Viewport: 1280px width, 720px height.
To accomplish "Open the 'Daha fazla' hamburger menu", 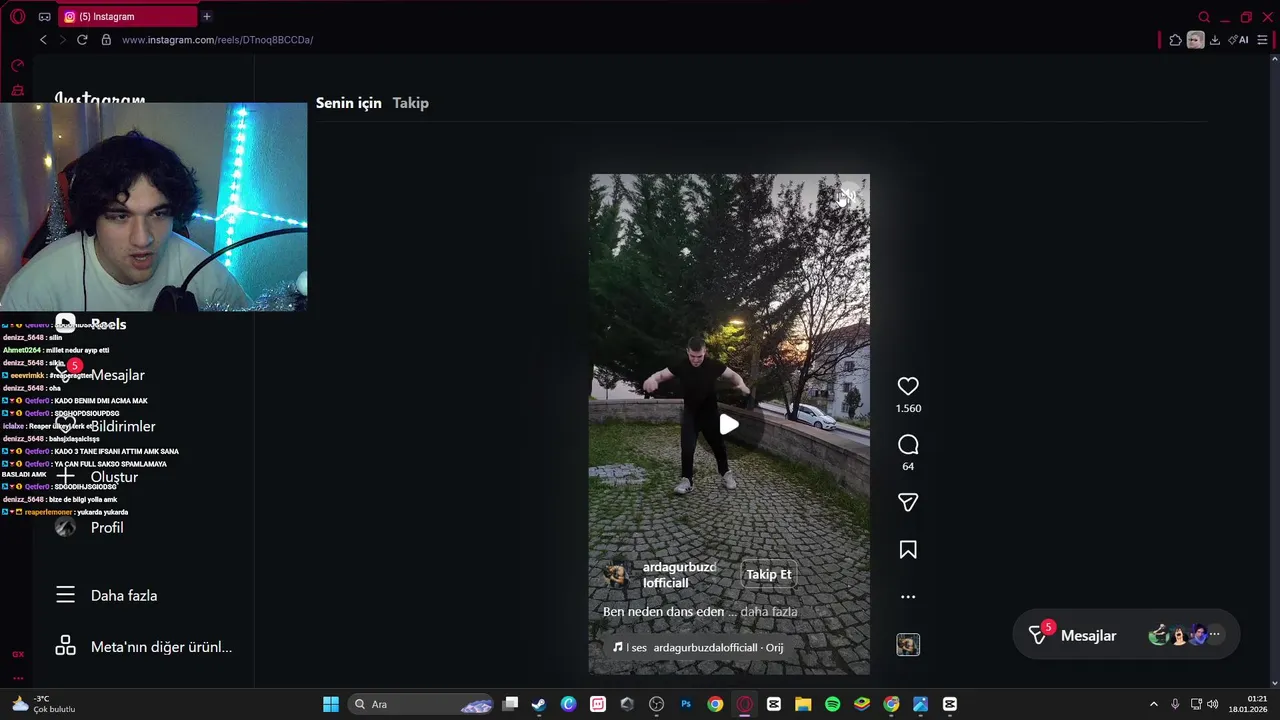I will click(x=106, y=595).
